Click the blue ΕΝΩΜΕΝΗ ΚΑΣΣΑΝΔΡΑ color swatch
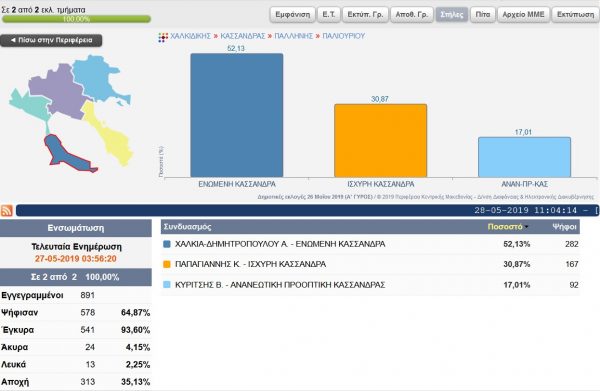600x391 pixels. pos(166,244)
